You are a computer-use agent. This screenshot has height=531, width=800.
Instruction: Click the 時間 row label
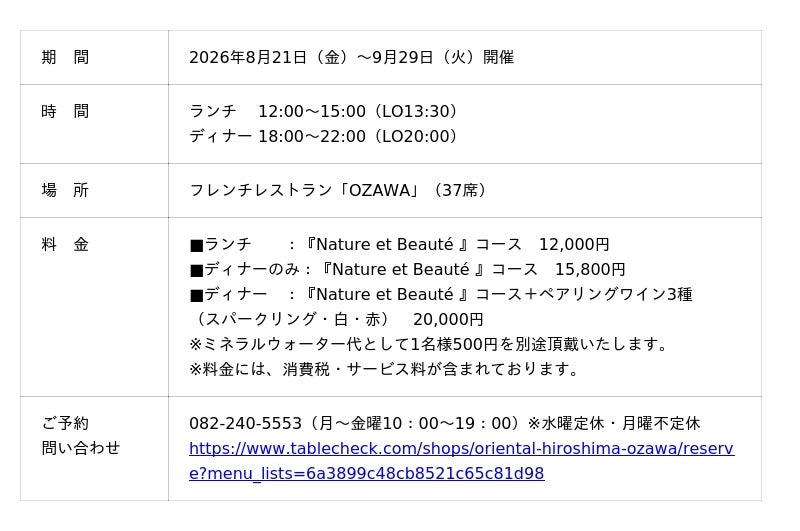tap(65, 111)
